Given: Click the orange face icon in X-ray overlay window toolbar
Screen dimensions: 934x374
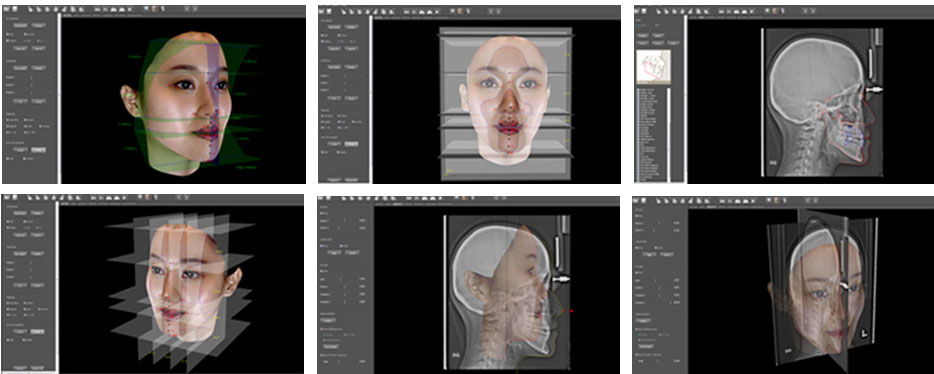Looking at the screenshot, I should pyautogui.click(x=464, y=198).
